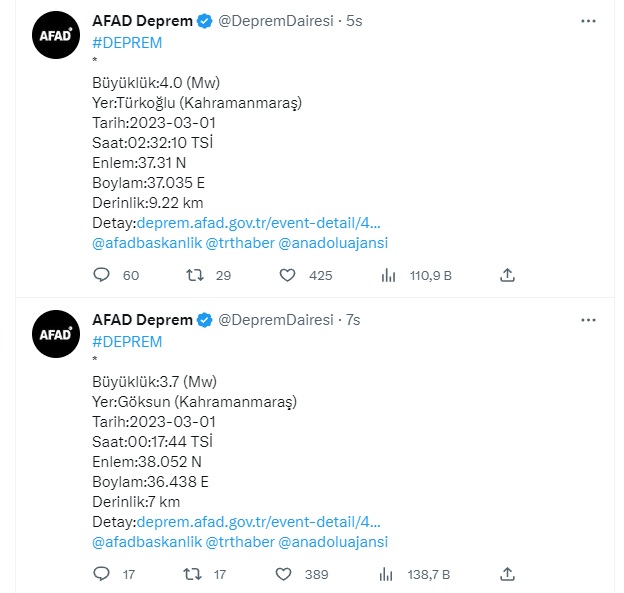Retweet the Türkoğlu 4.0 magnitude tweet
Screen dimensions: 624x593
195,275
